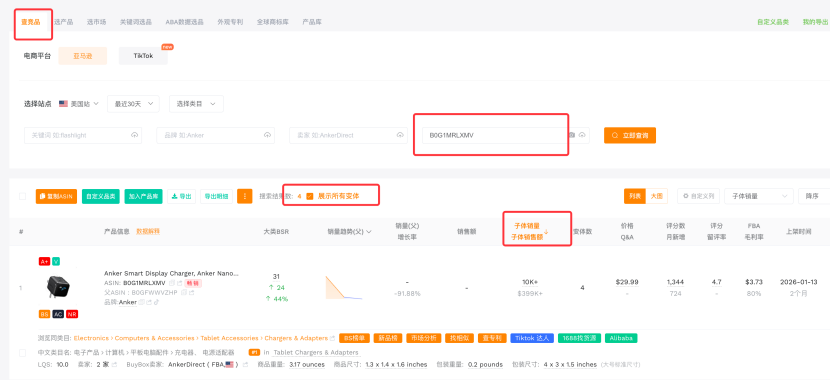Click 1688找货源 button
Image resolution: width=830 pixels, height=380 pixels.
click(580, 338)
